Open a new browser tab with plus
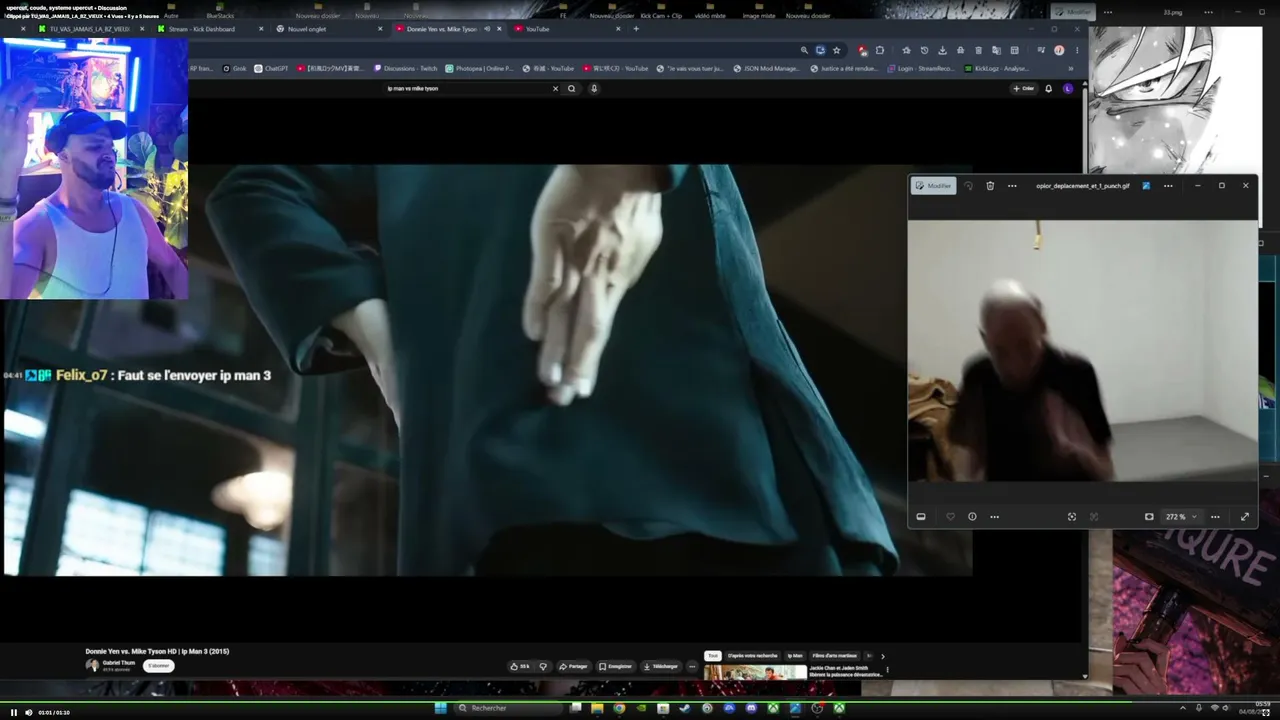The width and height of the screenshot is (1280, 720). [636, 29]
